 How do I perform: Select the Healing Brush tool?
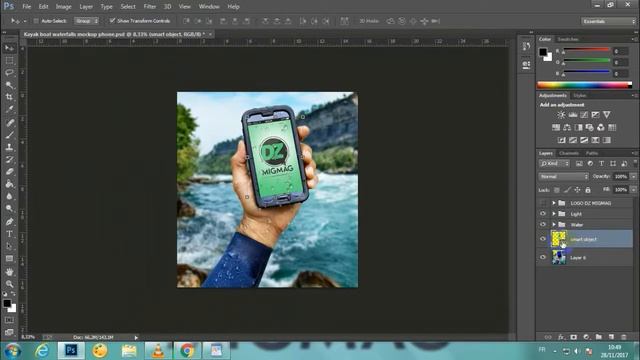[x=9, y=122]
